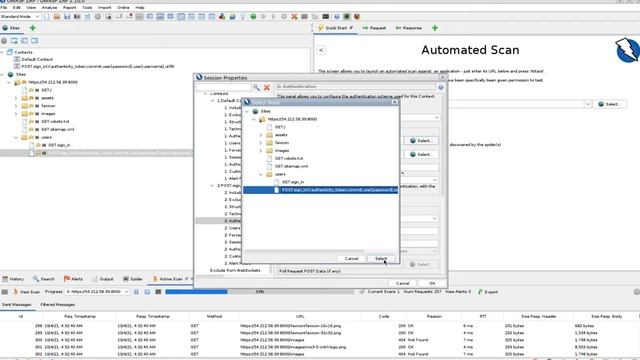The width and height of the screenshot is (640, 360).
Task: Click the green plus add-tab icon beside Sites
Action: tap(32, 28)
